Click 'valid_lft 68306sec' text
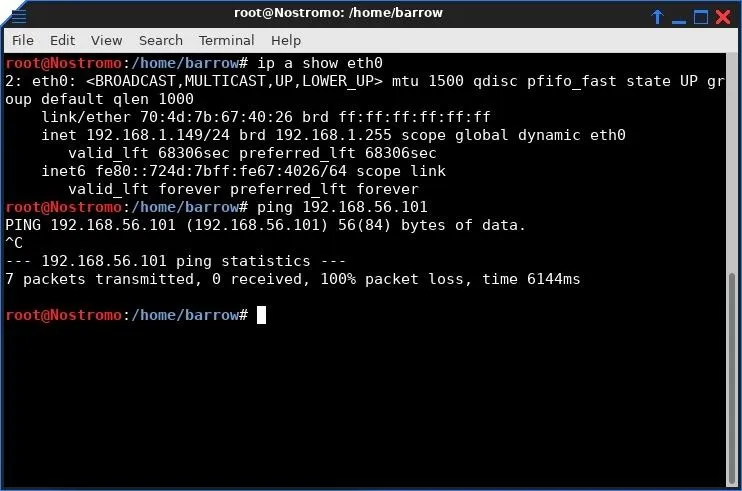This screenshot has height=491, width=742. [x=149, y=153]
